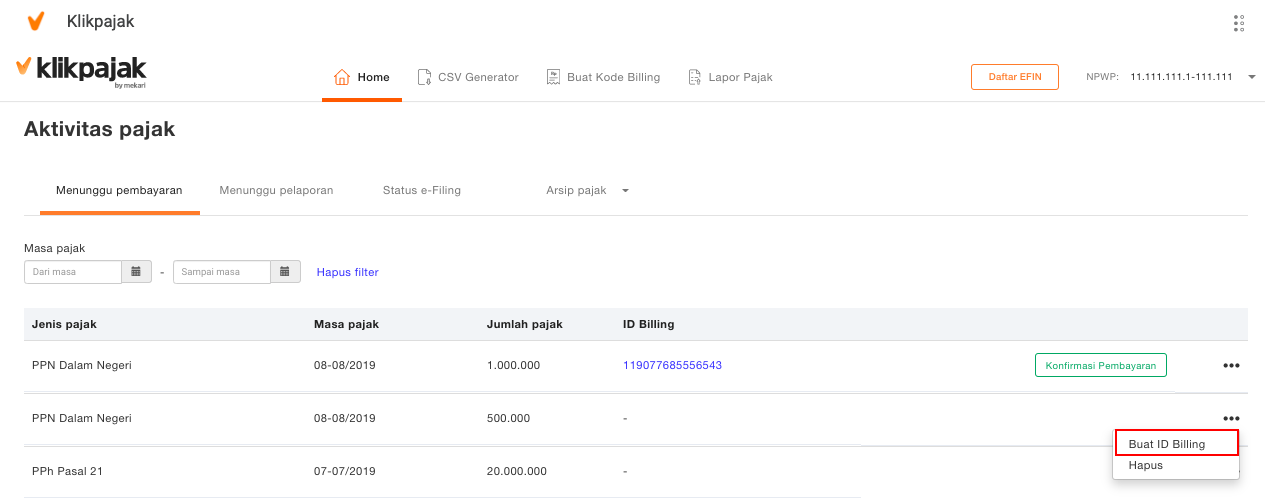Image resolution: width=1265 pixels, height=498 pixels.
Task: Click the Konfirmasi Pembayaran button
Action: point(1100,366)
